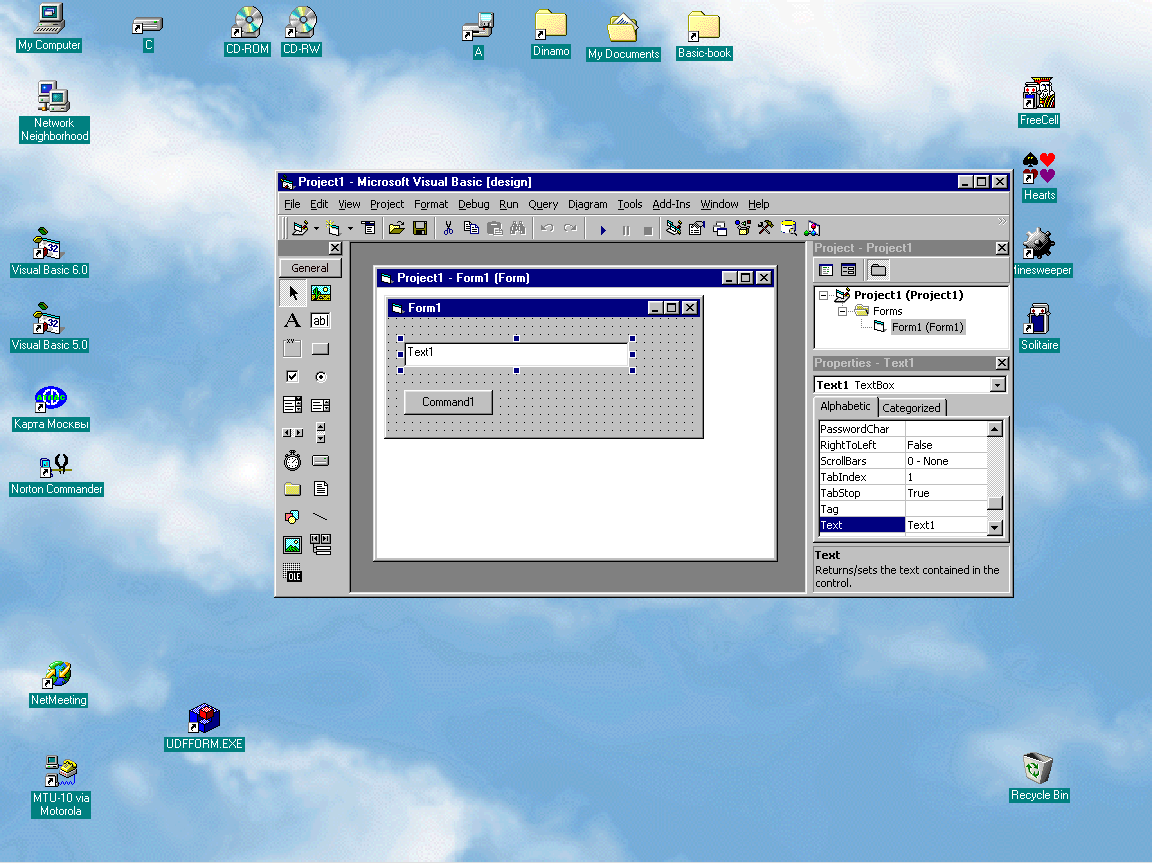
Task: Click the View Object button in Project panel
Action: (x=849, y=270)
